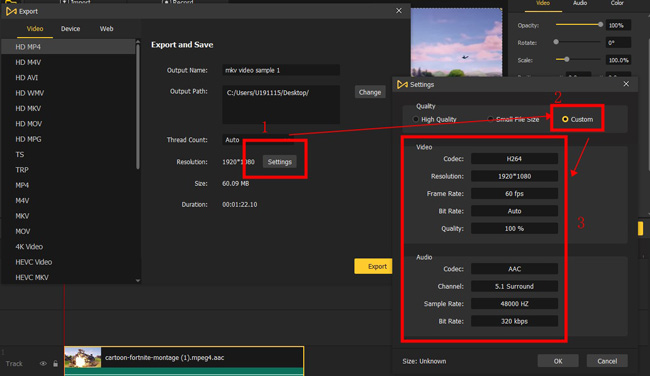Viewport: 650px width, 376px height.
Task: Select 4K Video format
Action: (x=68, y=246)
